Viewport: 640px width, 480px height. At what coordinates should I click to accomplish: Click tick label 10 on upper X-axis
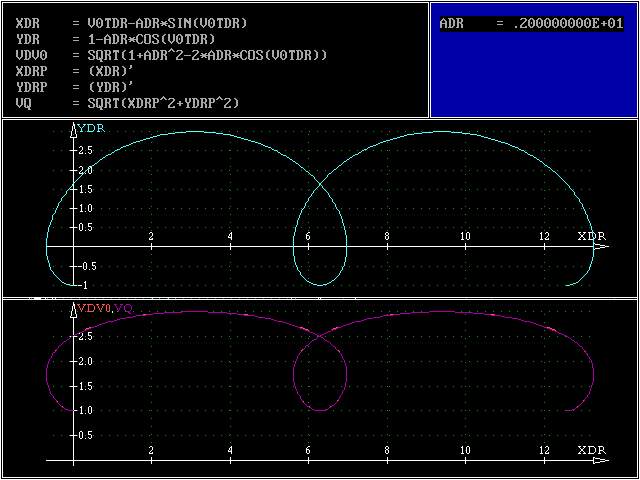pyautogui.click(x=464, y=236)
